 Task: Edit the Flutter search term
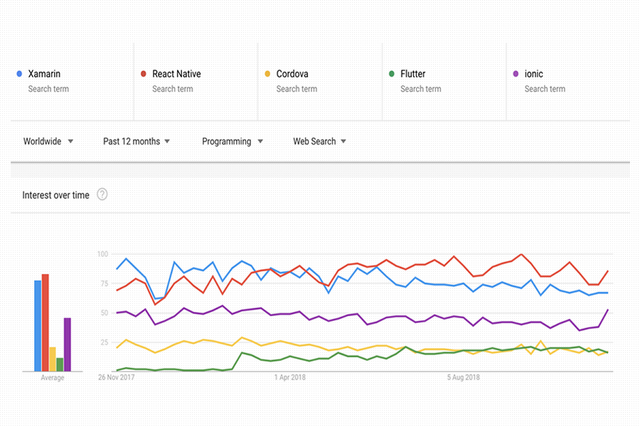(413, 74)
